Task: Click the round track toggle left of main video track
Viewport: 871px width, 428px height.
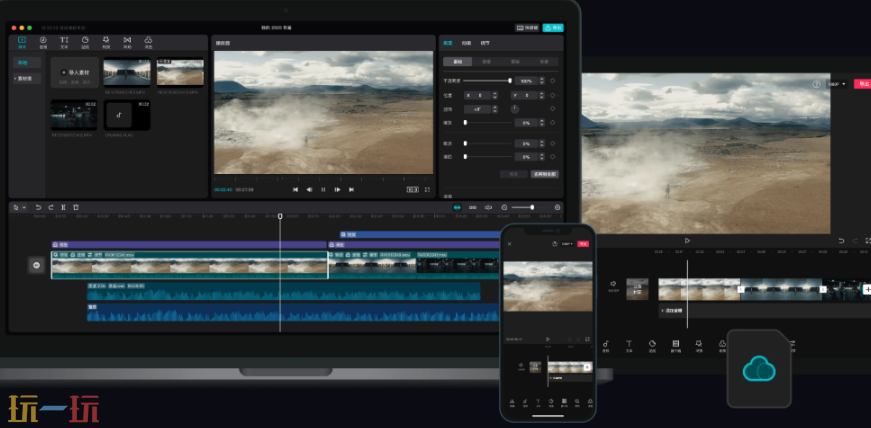Action: (37, 265)
